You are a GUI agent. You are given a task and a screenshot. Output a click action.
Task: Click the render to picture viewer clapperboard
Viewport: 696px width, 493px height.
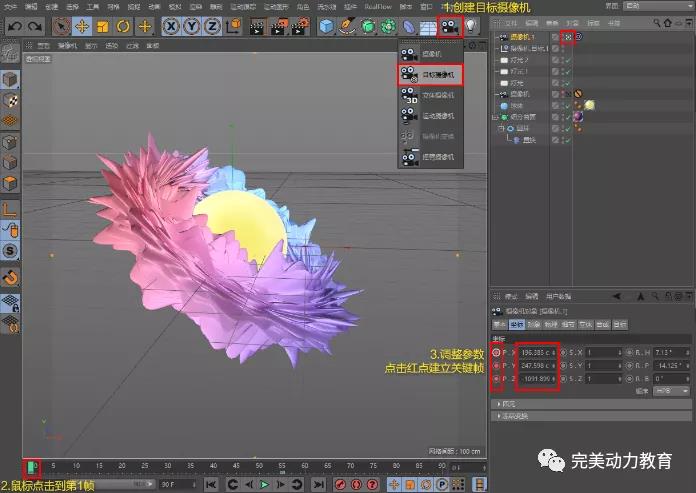[277, 26]
